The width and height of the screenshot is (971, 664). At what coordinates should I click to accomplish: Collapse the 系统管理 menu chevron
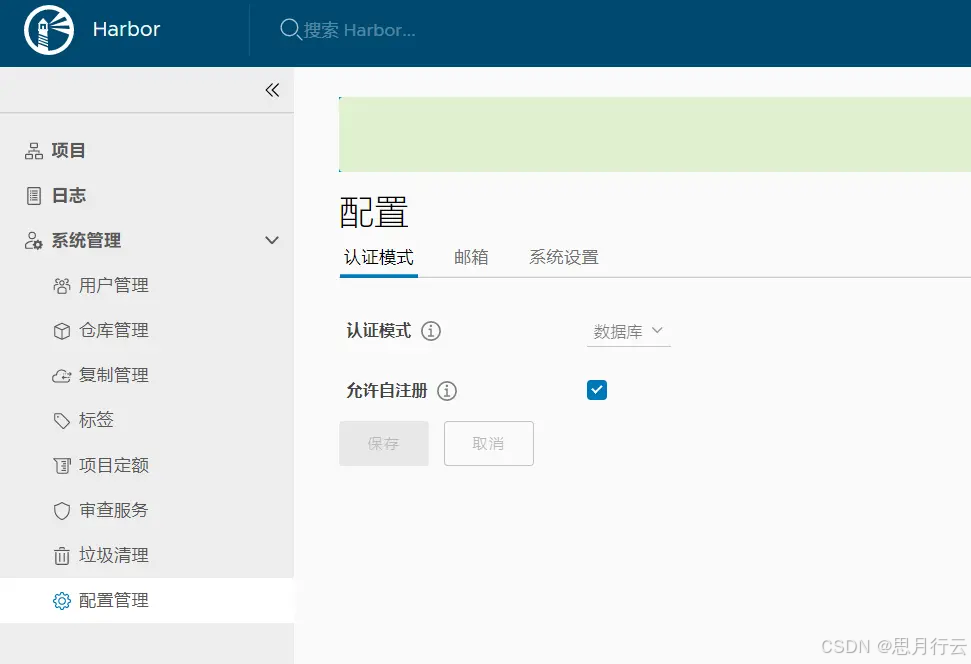(x=271, y=240)
